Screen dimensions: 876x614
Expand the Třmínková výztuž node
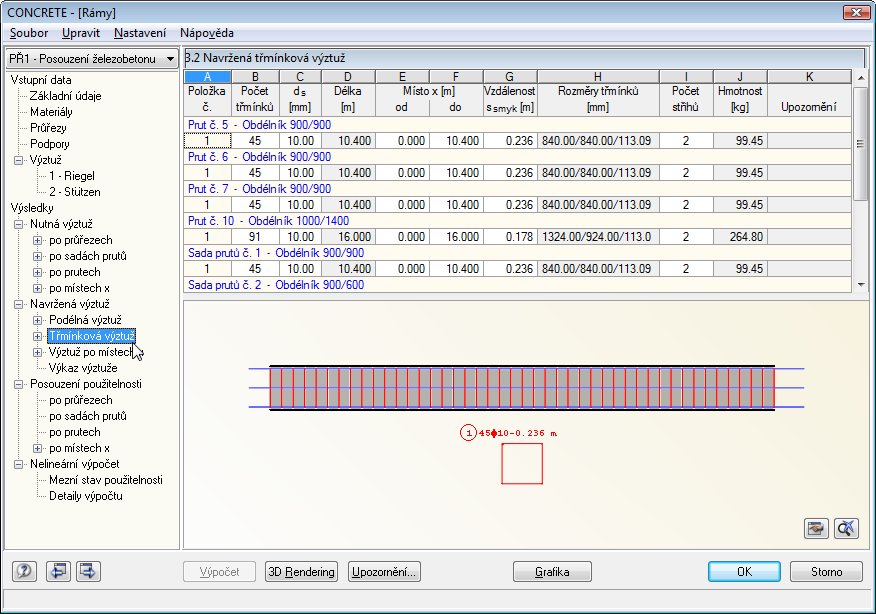tap(37, 336)
